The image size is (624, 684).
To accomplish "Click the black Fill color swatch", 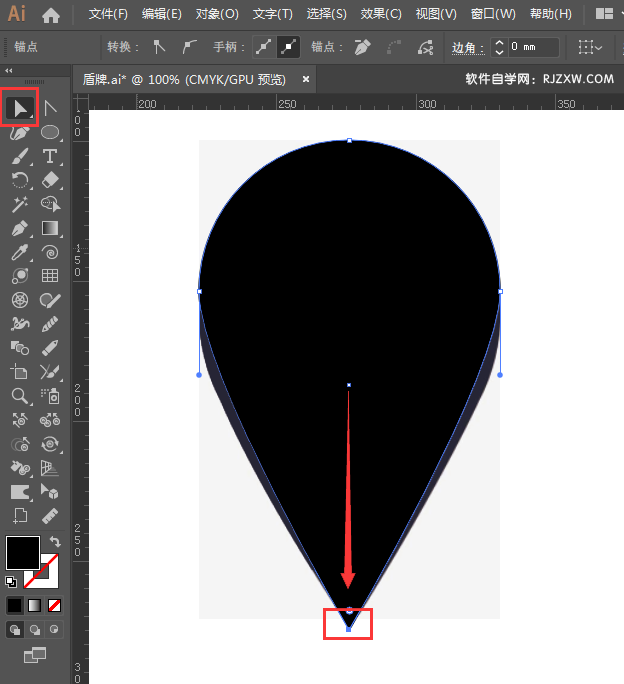I will click(22, 552).
